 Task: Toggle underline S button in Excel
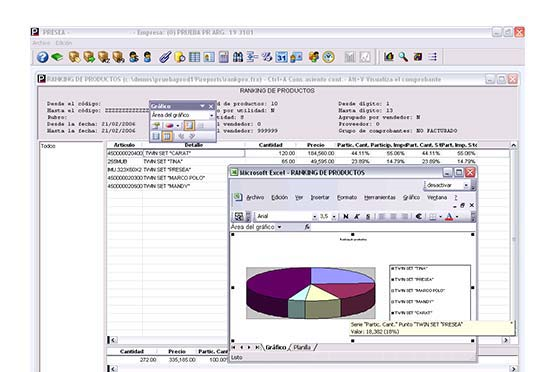368,216
